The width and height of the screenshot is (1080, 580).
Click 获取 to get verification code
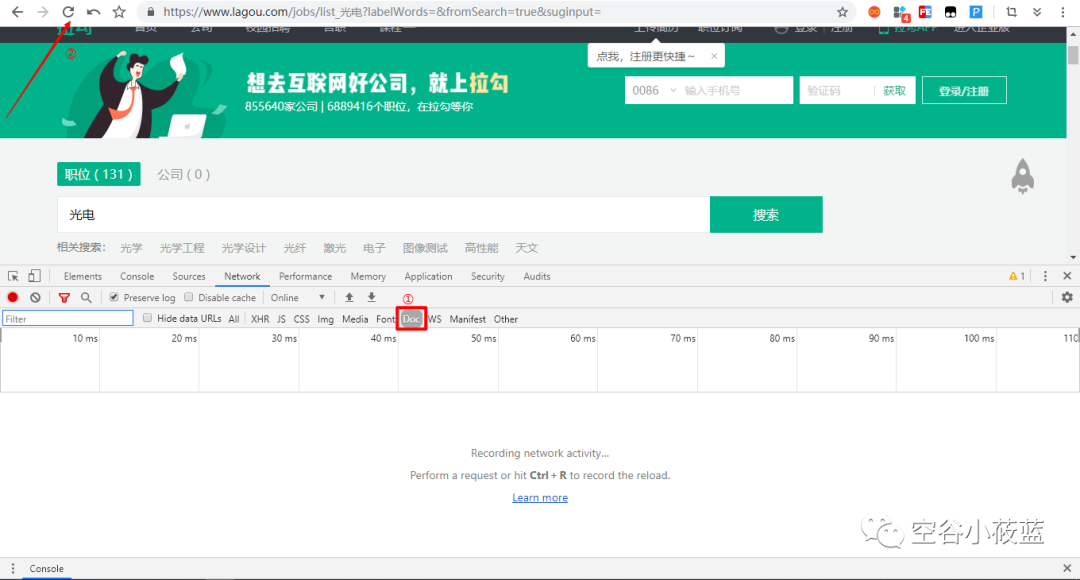pos(894,90)
